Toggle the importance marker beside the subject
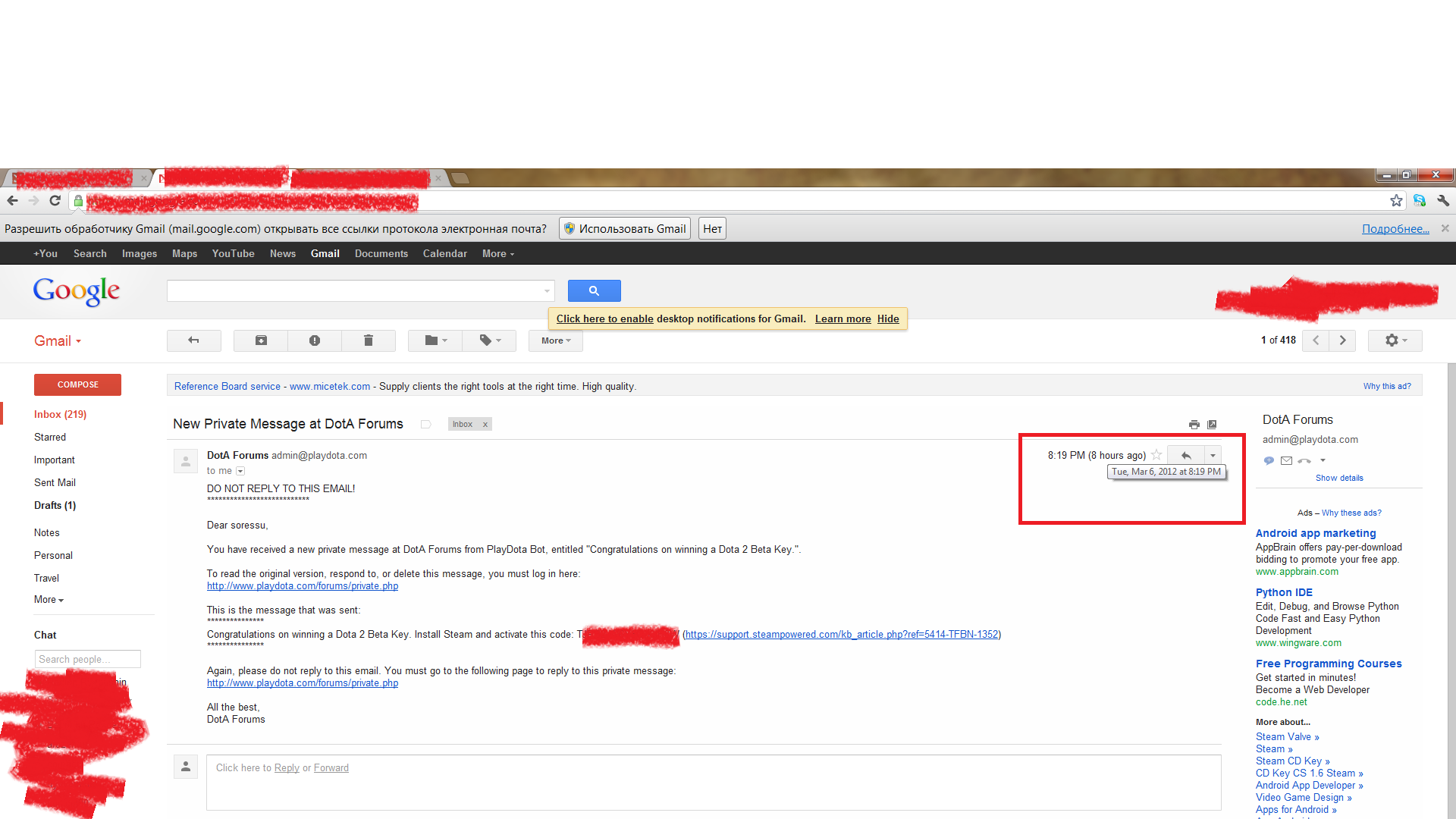This screenshot has height=819, width=1456. tap(426, 425)
